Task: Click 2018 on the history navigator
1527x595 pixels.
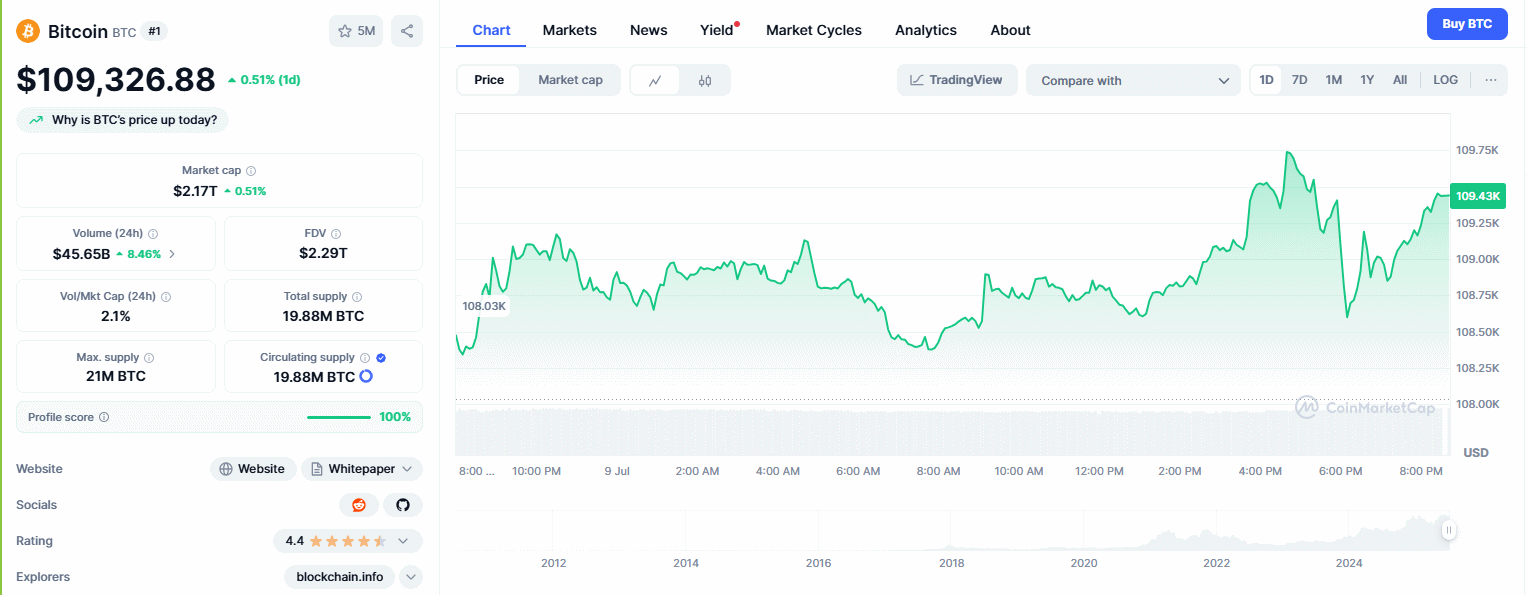Action: (x=951, y=563)
